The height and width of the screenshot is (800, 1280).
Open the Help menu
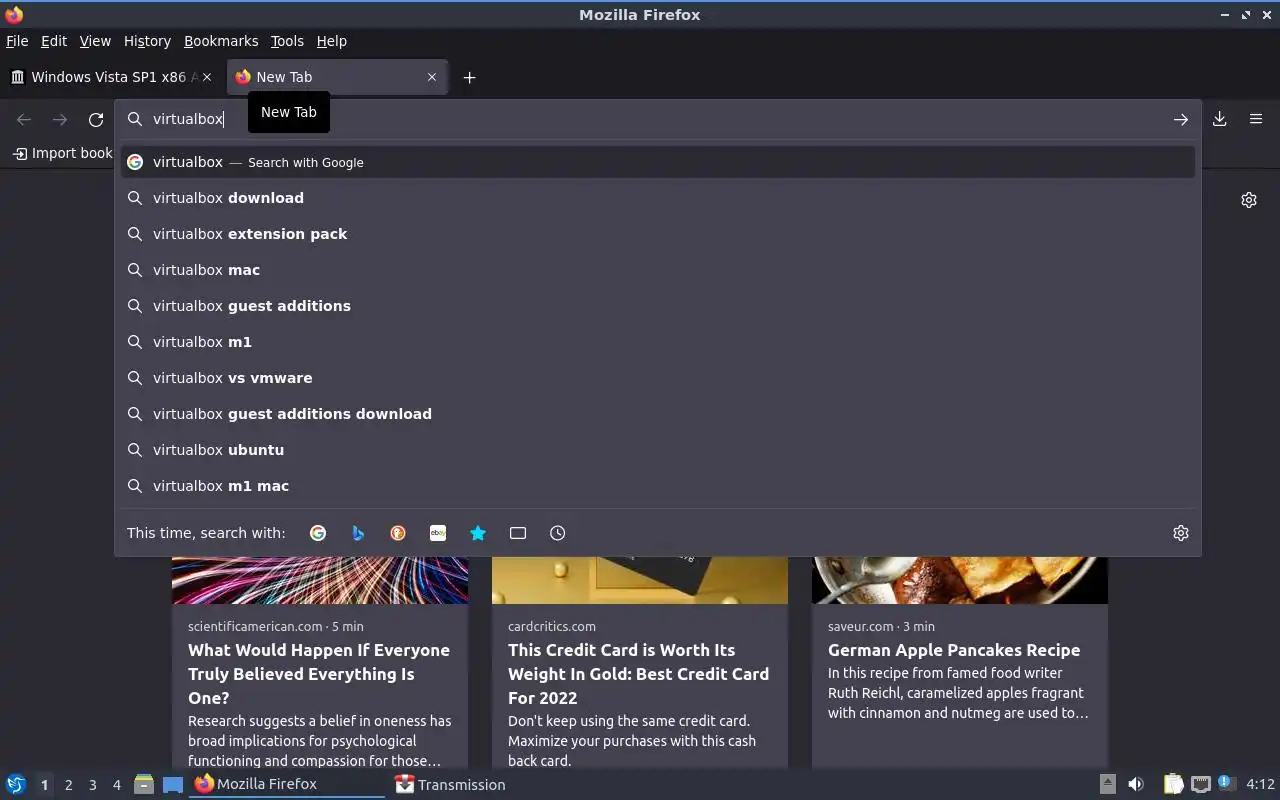coord(332,41)
